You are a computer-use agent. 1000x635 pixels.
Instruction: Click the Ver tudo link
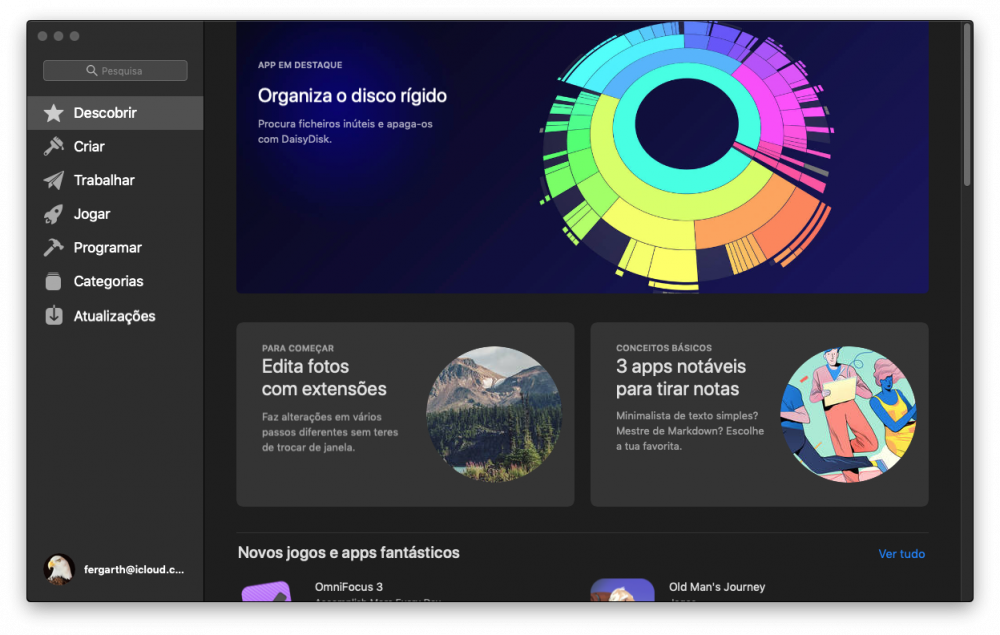(x=901, y=554)
